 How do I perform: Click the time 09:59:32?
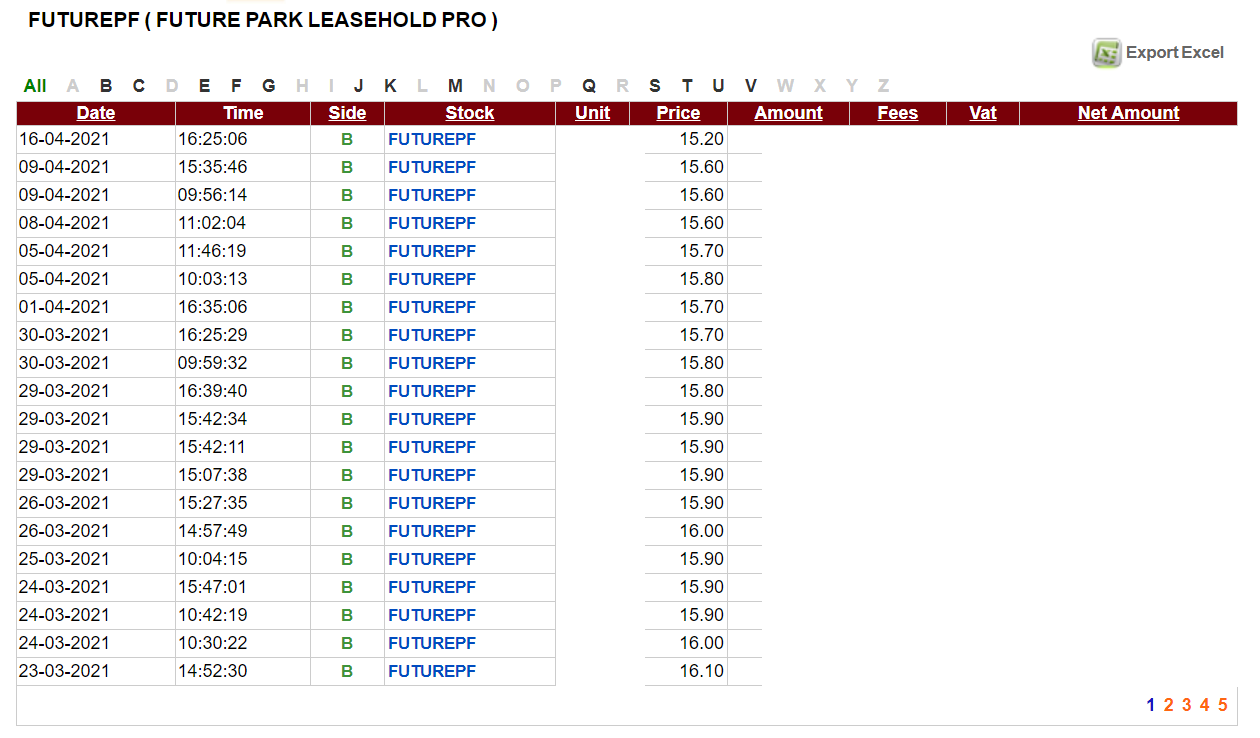(x=213, y=363)
